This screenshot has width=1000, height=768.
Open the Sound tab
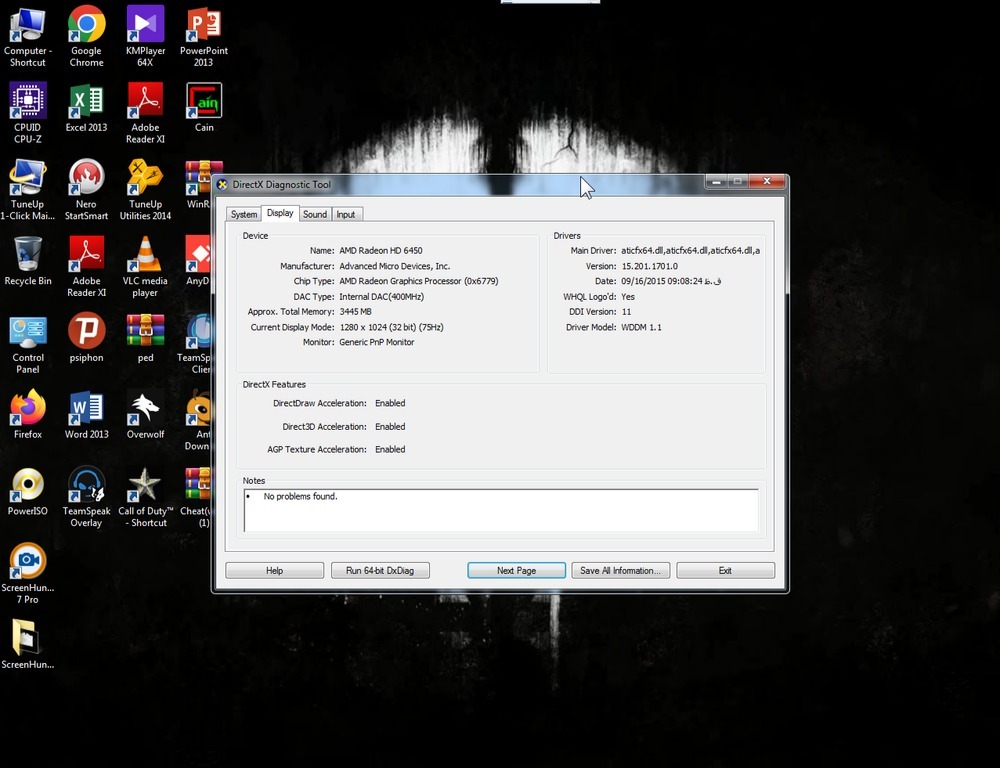click(315, 214)
